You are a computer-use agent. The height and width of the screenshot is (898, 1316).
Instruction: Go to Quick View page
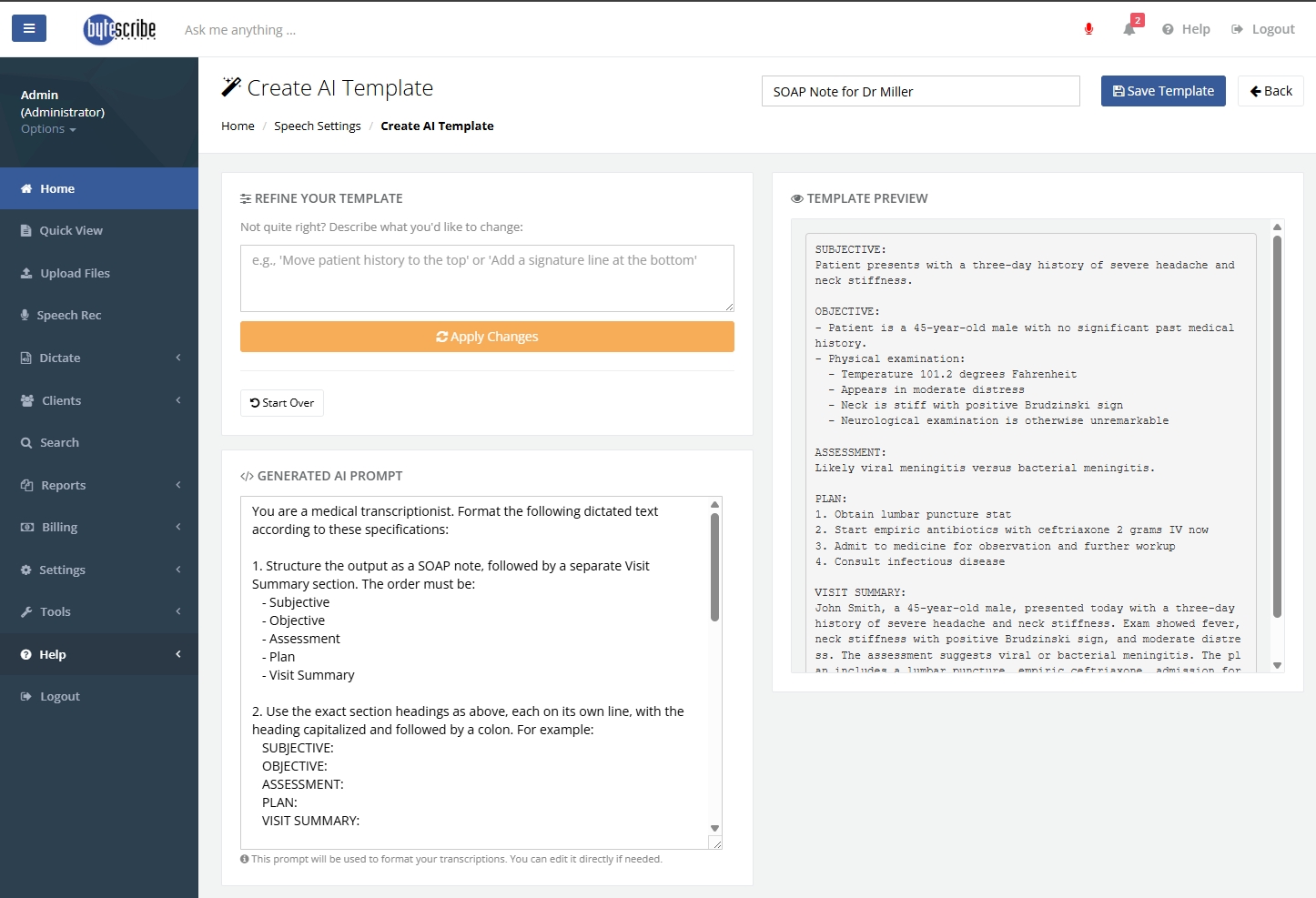[x=70, y=230]
